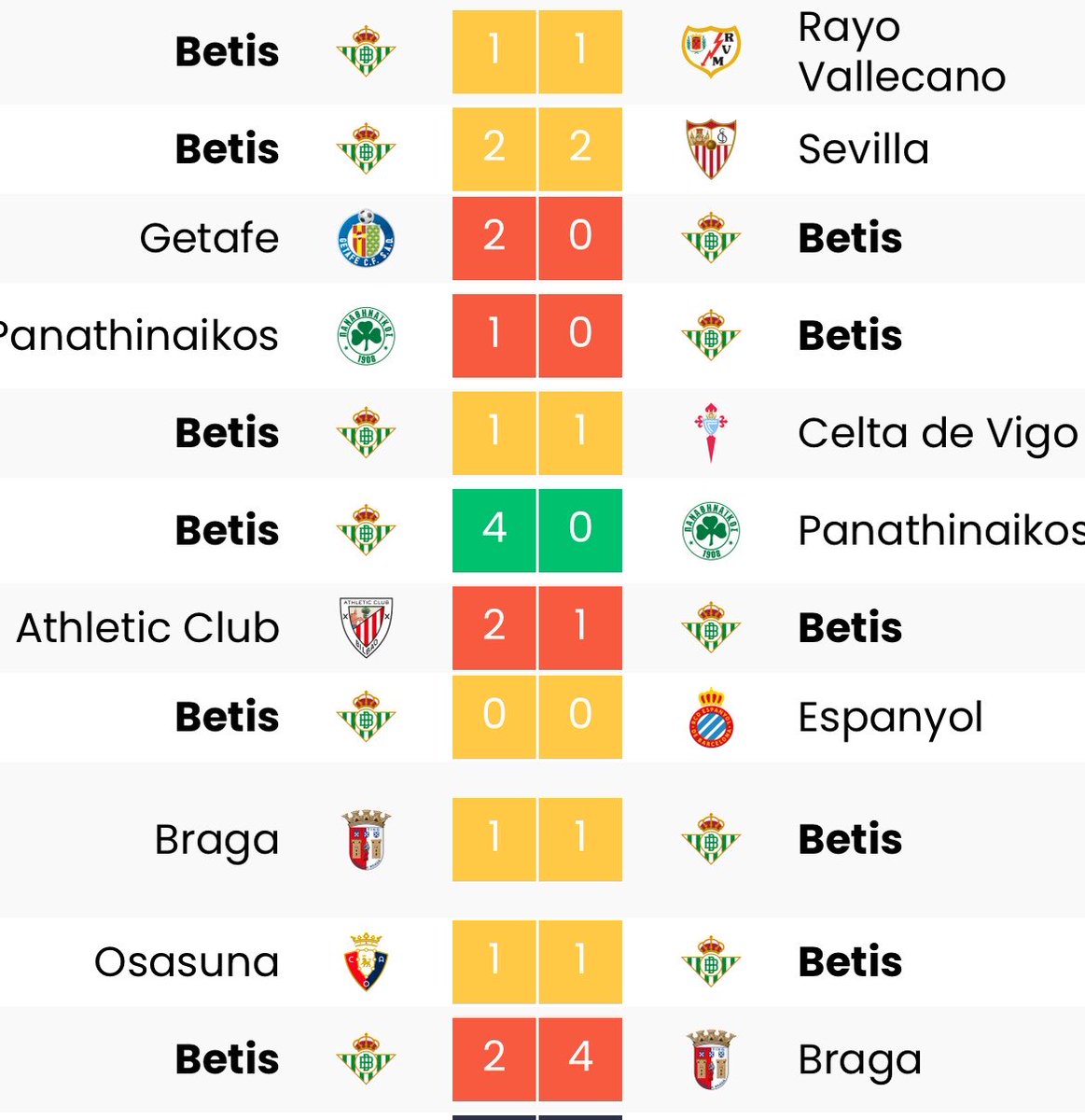Image resolution: width=1085 pixels, height=1120 pixels.
Task: Click the Osasuna club crest
Action: 366,961
